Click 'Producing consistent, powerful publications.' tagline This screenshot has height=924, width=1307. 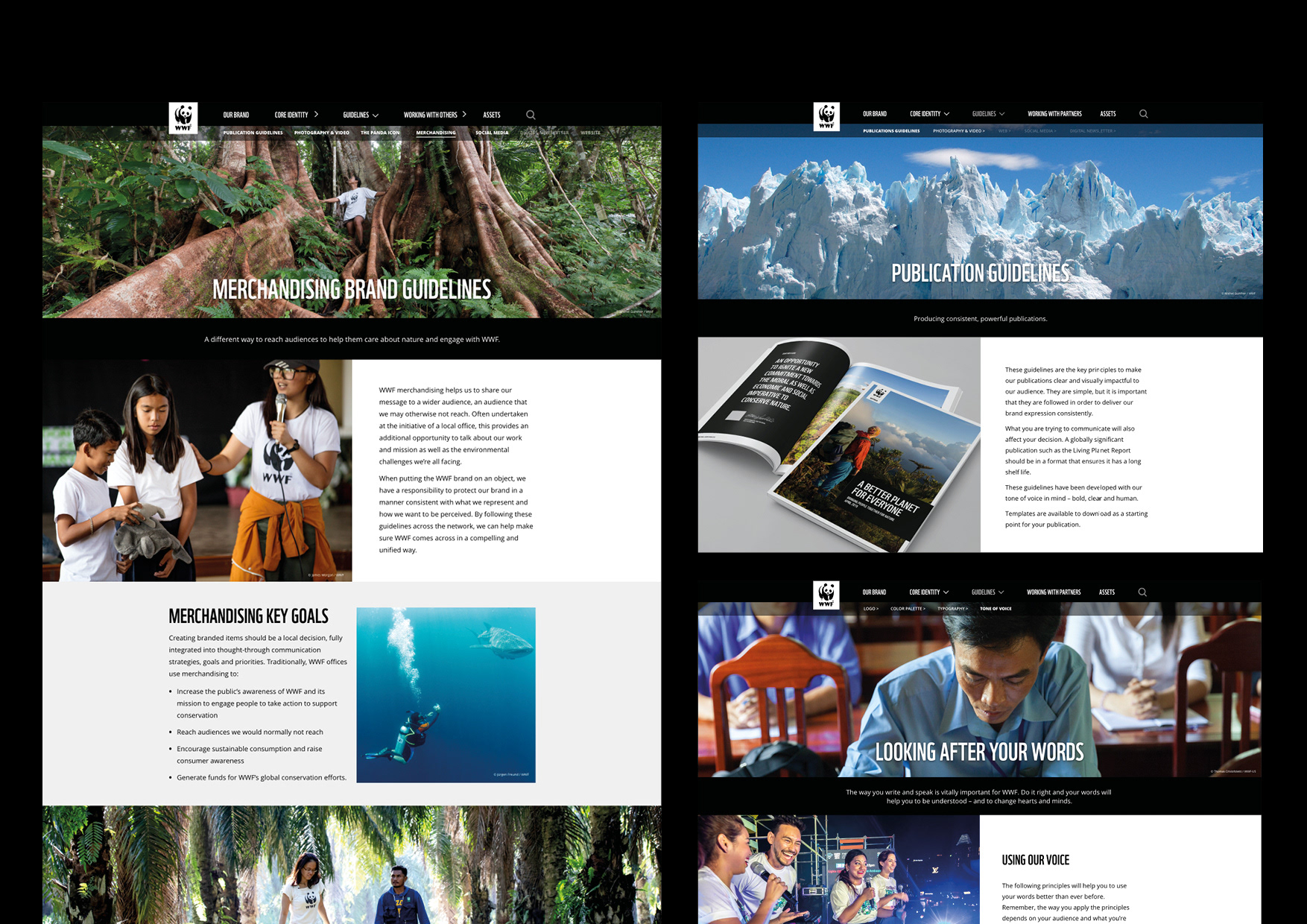coord(980,319)
